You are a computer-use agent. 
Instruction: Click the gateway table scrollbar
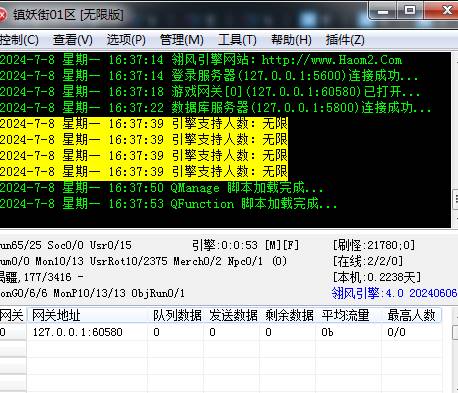coord(455,350)
